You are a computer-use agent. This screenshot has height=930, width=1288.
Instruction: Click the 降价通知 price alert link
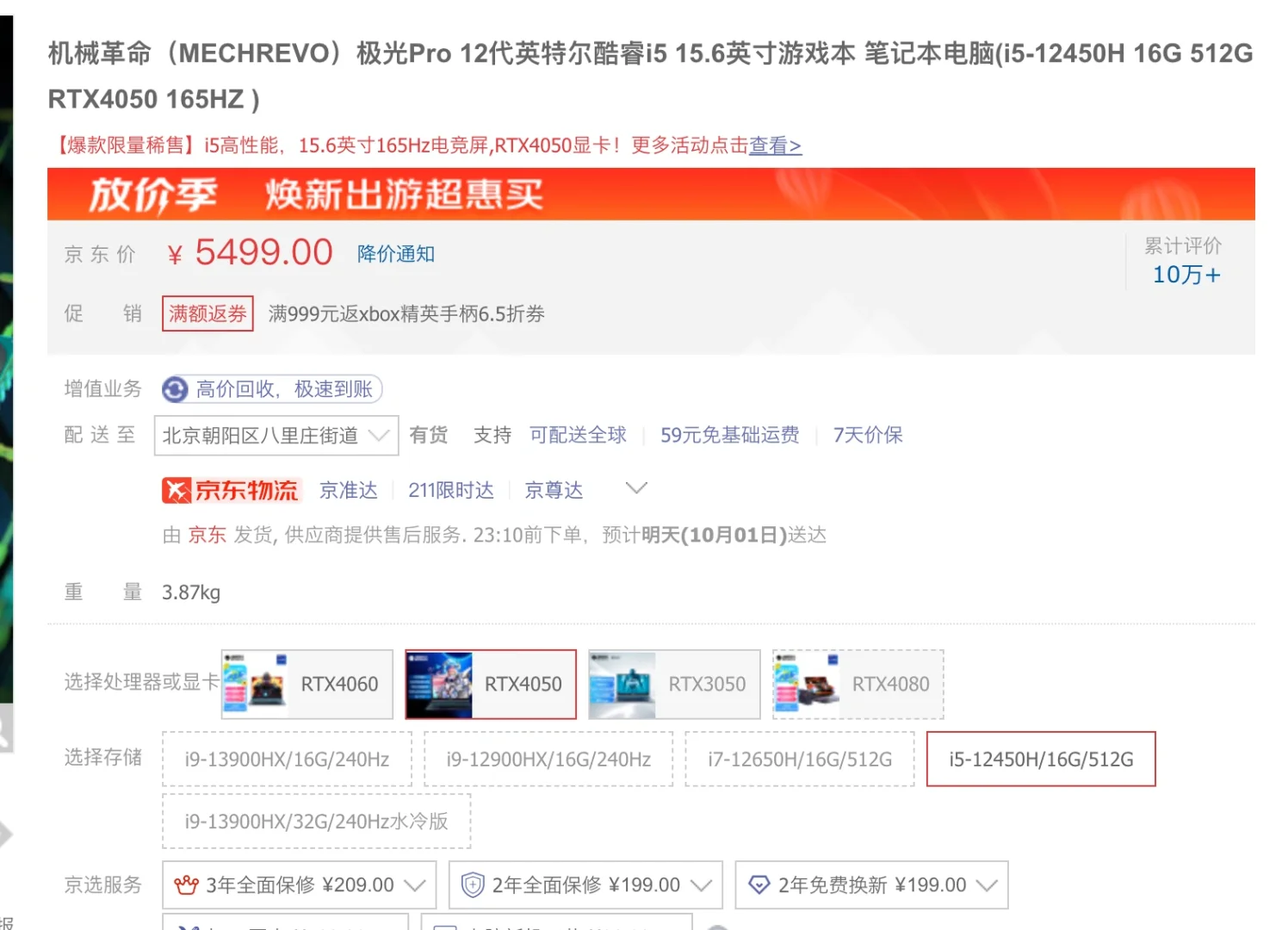tap(396, 254)
